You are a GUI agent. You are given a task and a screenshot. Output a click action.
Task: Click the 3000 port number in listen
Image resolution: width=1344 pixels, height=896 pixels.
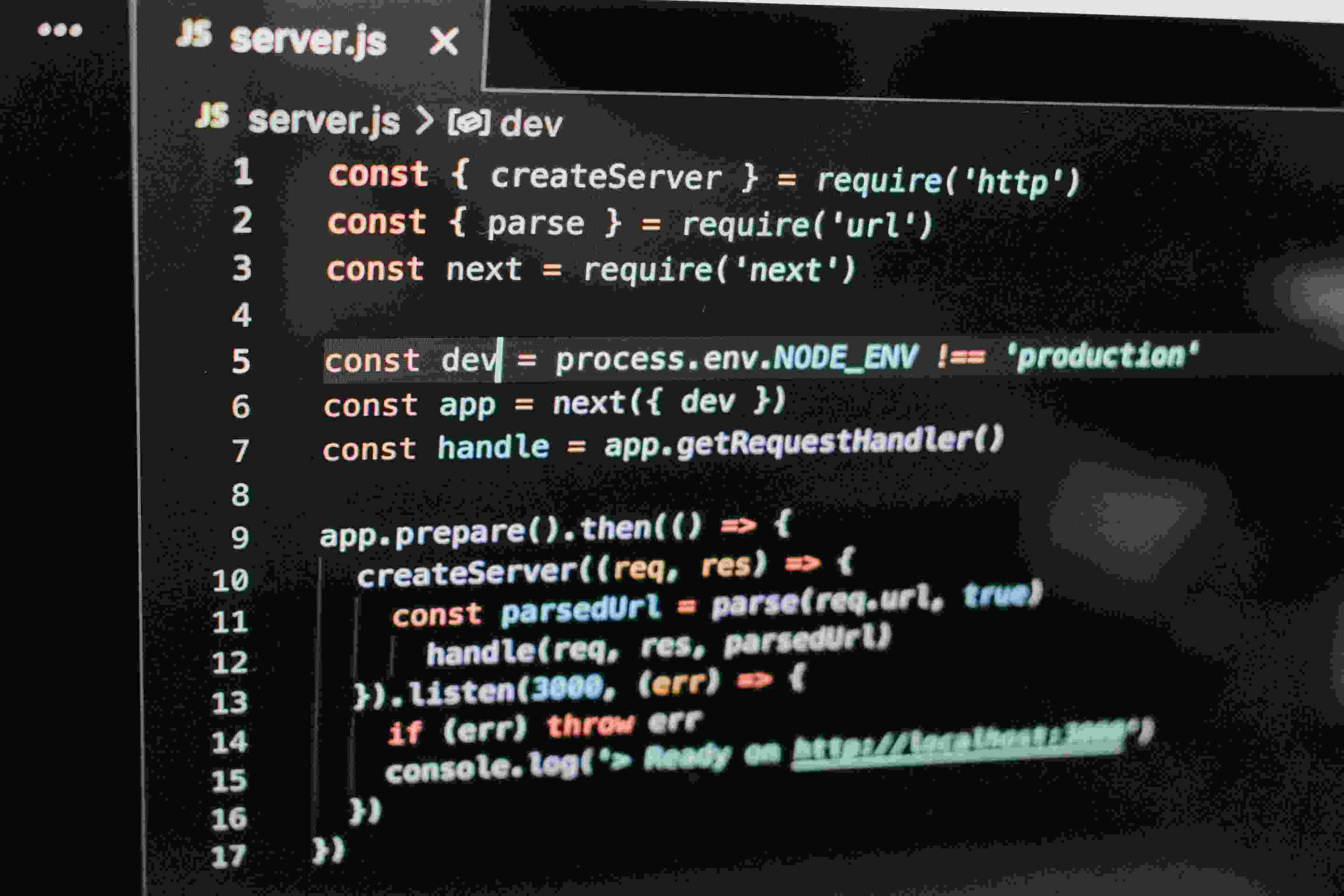[567, 688]
